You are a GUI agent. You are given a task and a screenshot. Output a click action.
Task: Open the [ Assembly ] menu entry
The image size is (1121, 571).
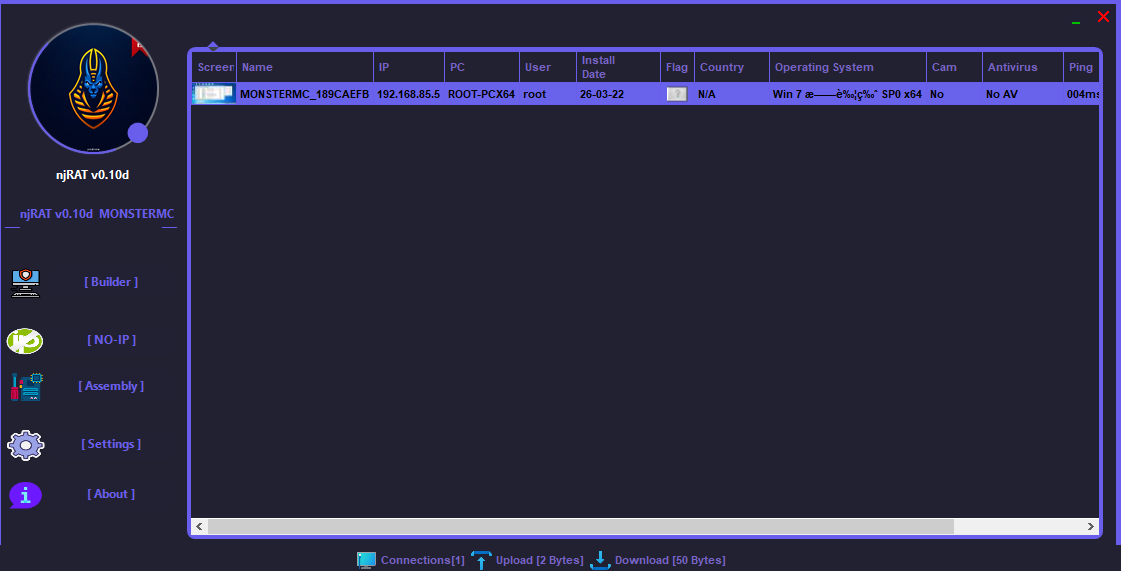coord(111,386)
